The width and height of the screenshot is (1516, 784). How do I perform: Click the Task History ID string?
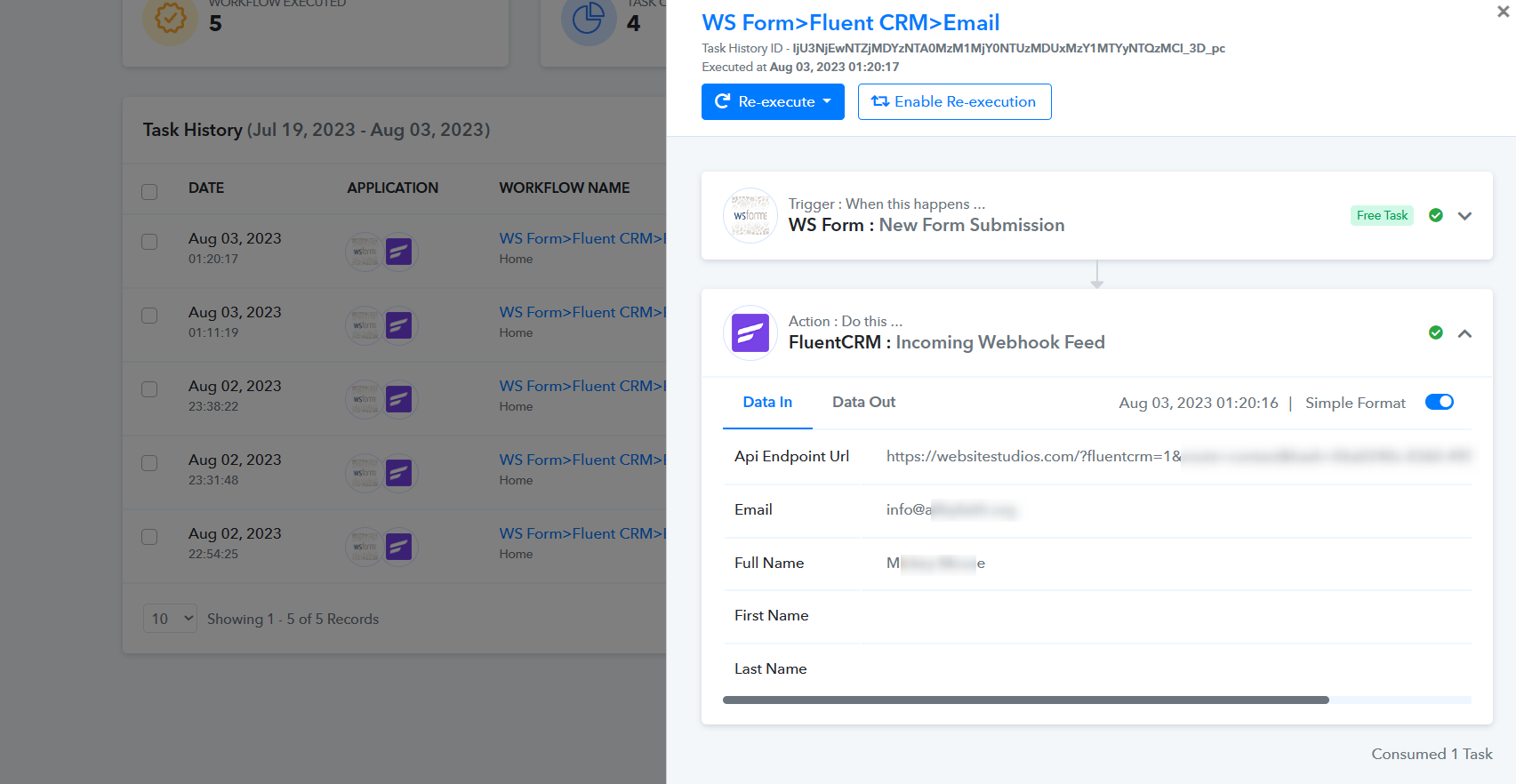[1008, 48]
